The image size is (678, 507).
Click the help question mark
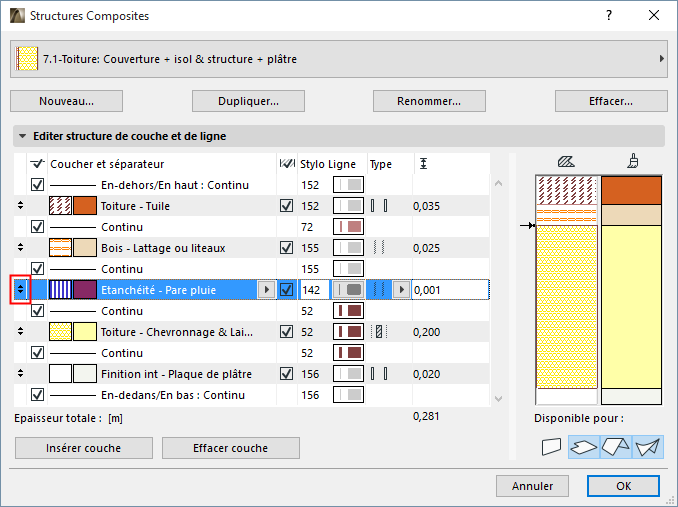coord(609,16)
